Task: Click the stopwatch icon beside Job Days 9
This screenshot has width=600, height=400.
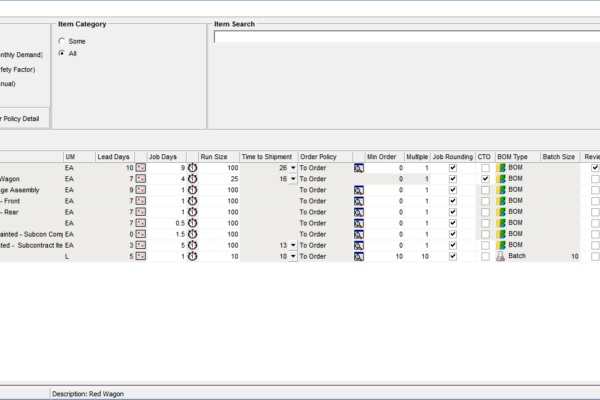Action: click(x=192, y=168)
